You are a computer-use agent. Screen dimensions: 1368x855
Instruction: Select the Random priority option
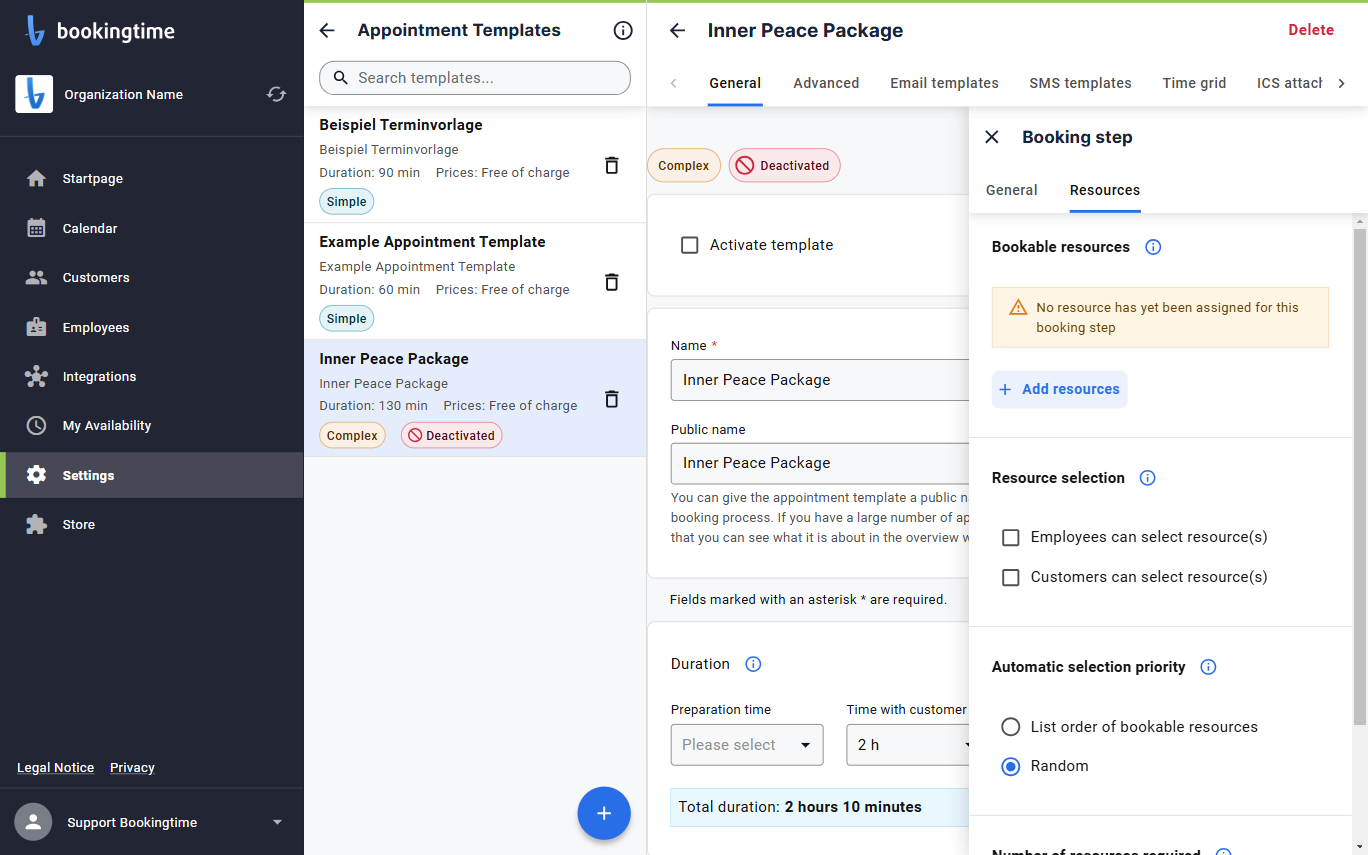[1011, 766]
